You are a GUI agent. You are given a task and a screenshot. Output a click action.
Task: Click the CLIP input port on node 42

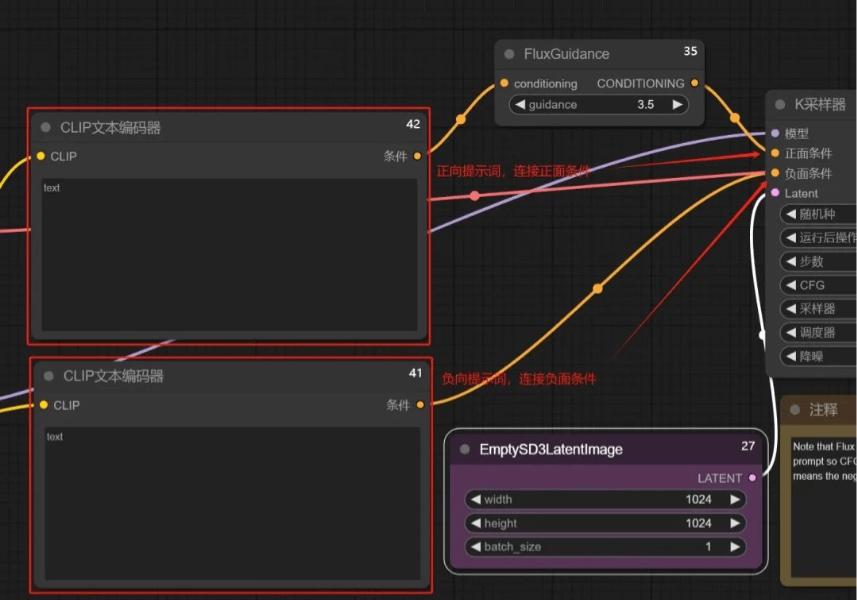point(40,156)
